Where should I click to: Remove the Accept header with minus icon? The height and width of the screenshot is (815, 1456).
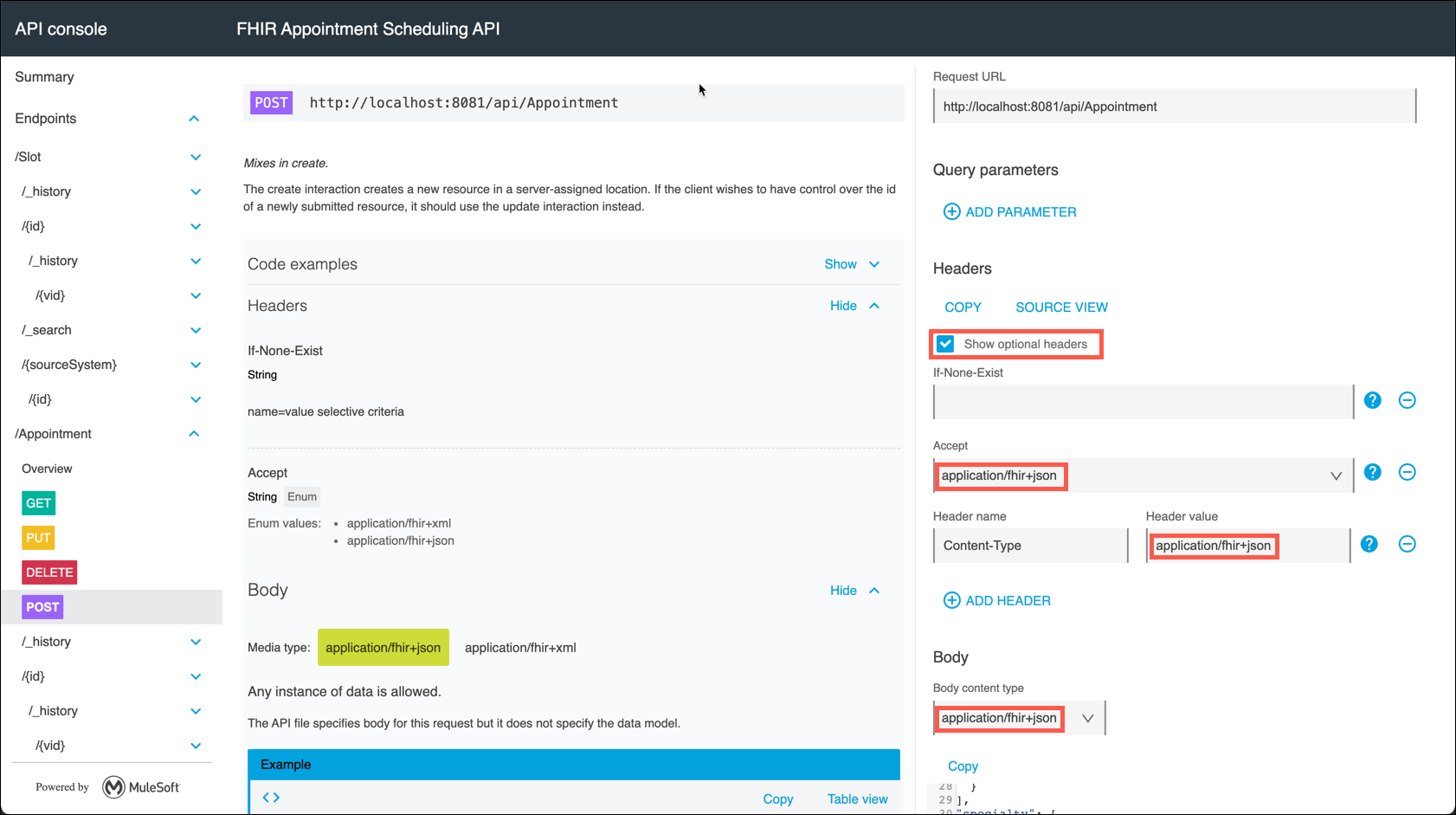point(1408,472)
